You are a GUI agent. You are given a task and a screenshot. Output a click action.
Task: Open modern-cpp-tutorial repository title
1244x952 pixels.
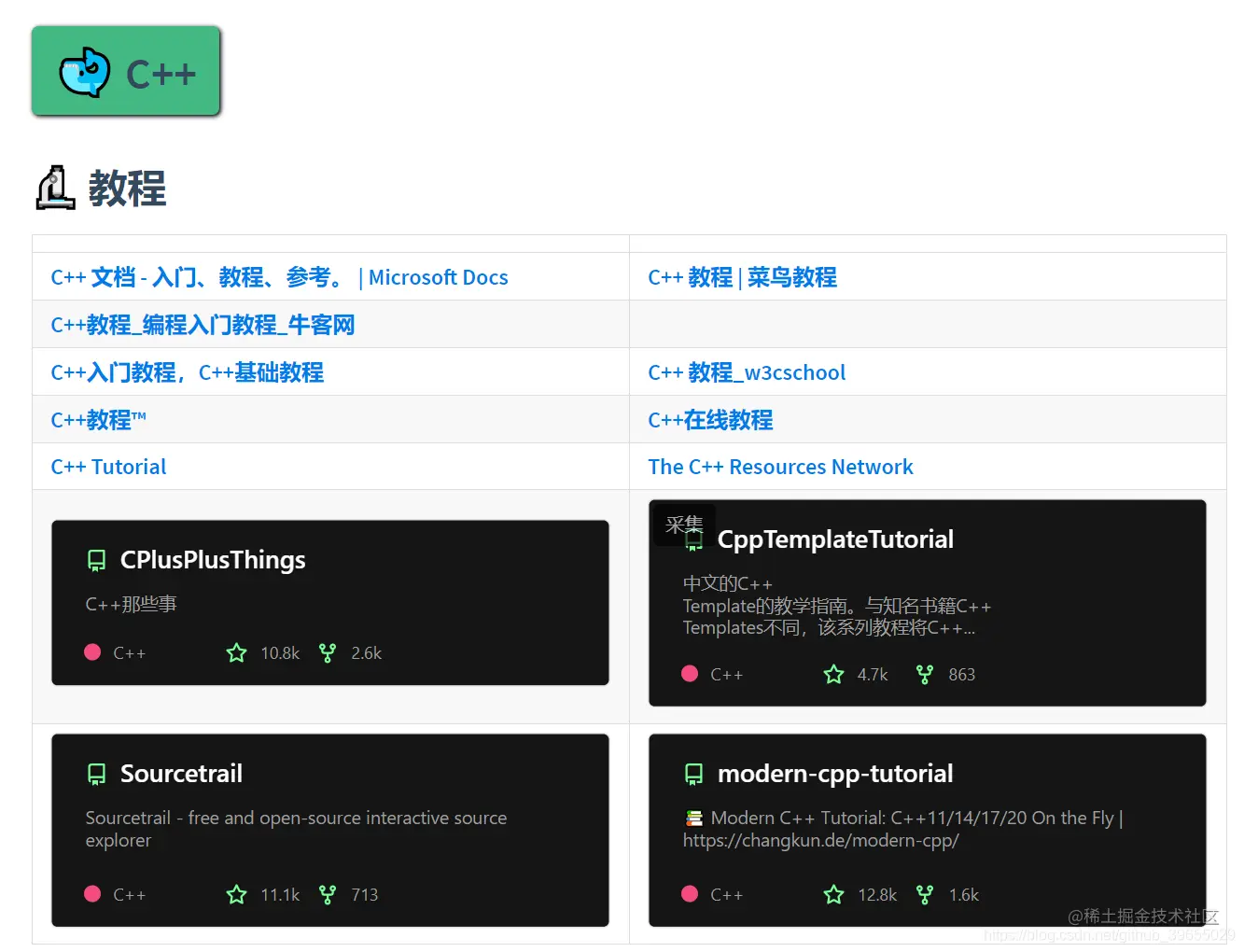coord(835,774)
